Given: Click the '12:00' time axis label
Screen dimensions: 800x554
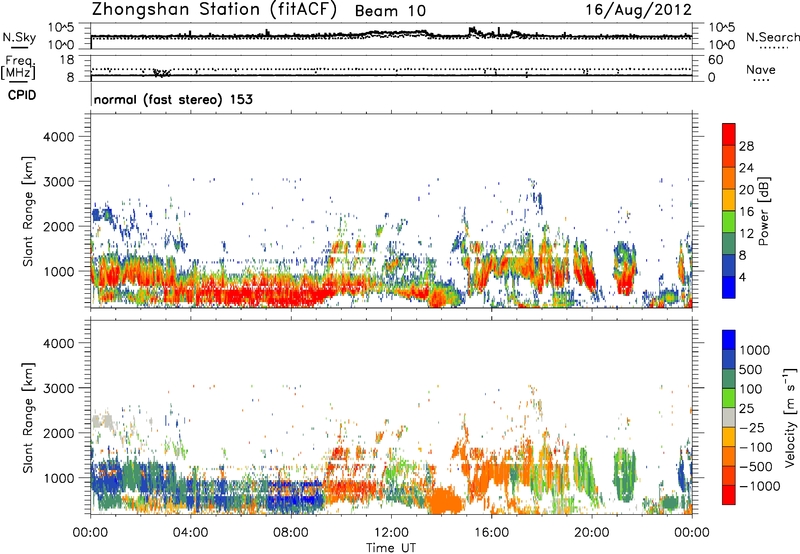Looking at the screenshot, I should pos(391,533).
